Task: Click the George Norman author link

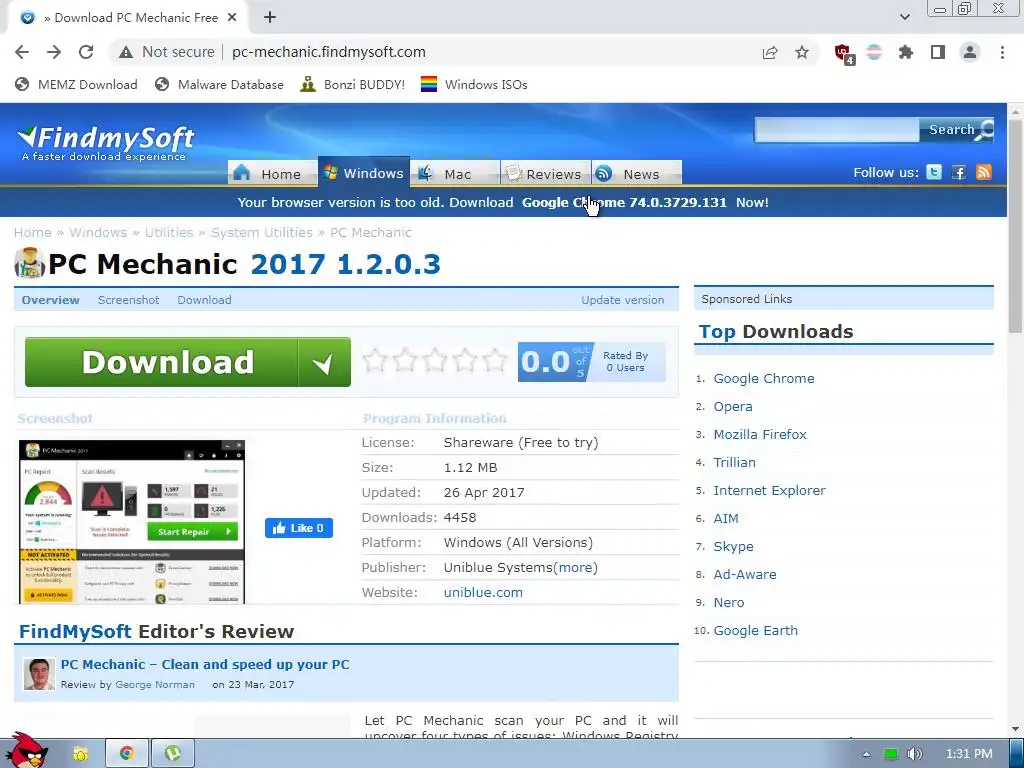Action: pyautogui.click(x=155, y=684)
